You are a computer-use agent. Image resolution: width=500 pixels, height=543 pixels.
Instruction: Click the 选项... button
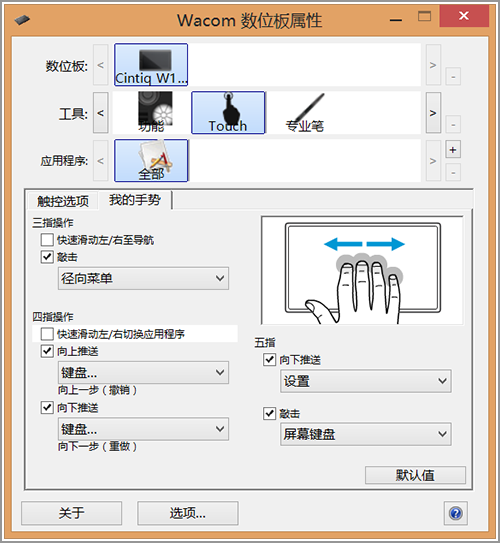pos(188,513)
